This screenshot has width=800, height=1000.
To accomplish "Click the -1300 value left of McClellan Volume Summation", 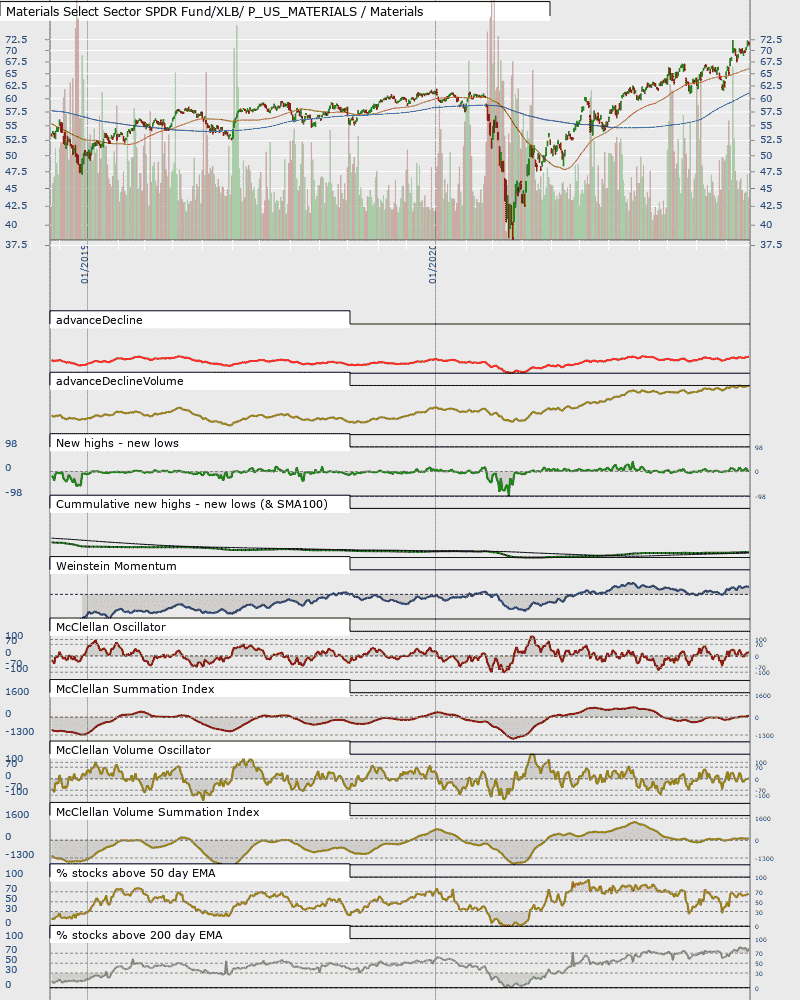I will (x=20, y=855).
